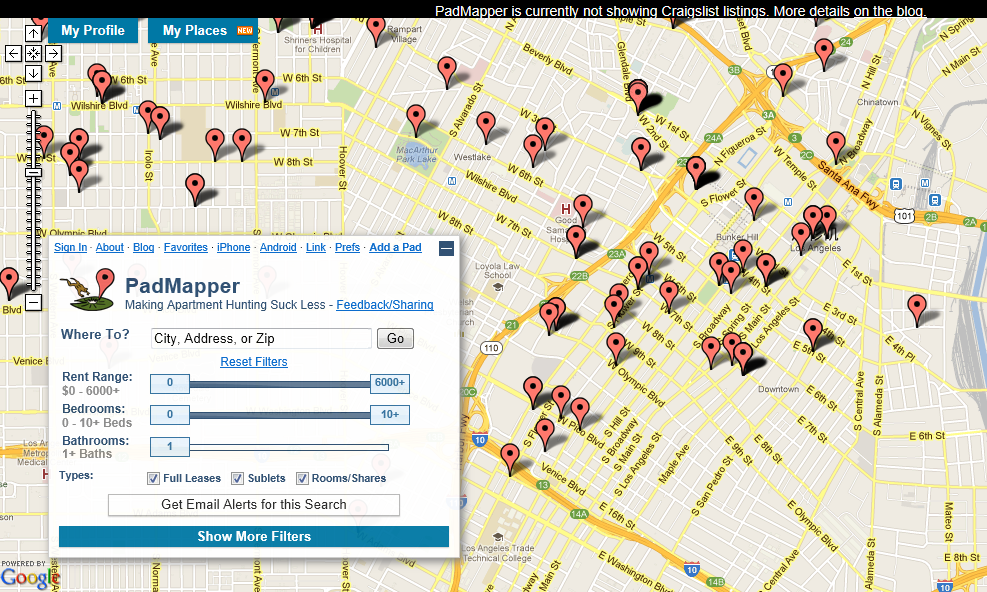Screen dimensions: 987x592
Task: Click the Google logo
Action: tap(30, 578)
